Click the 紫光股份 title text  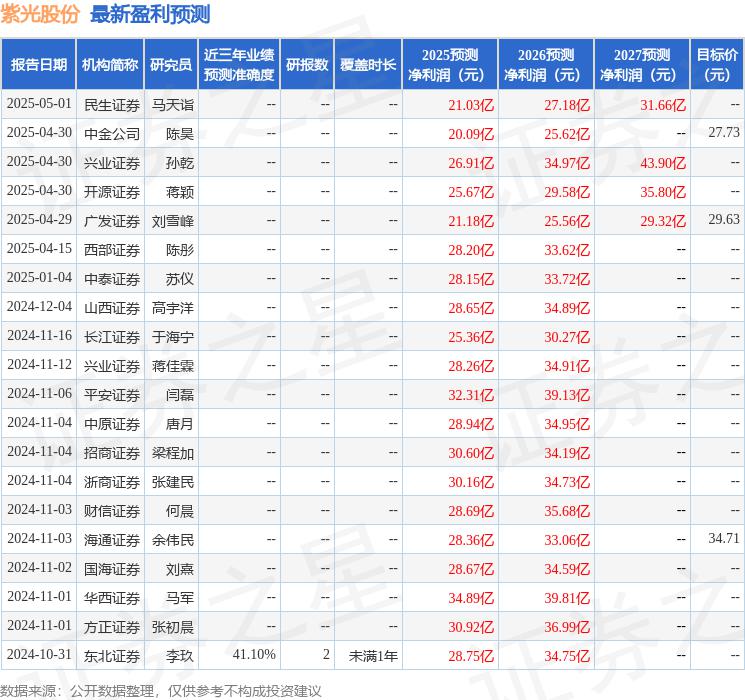click(40, 14)
